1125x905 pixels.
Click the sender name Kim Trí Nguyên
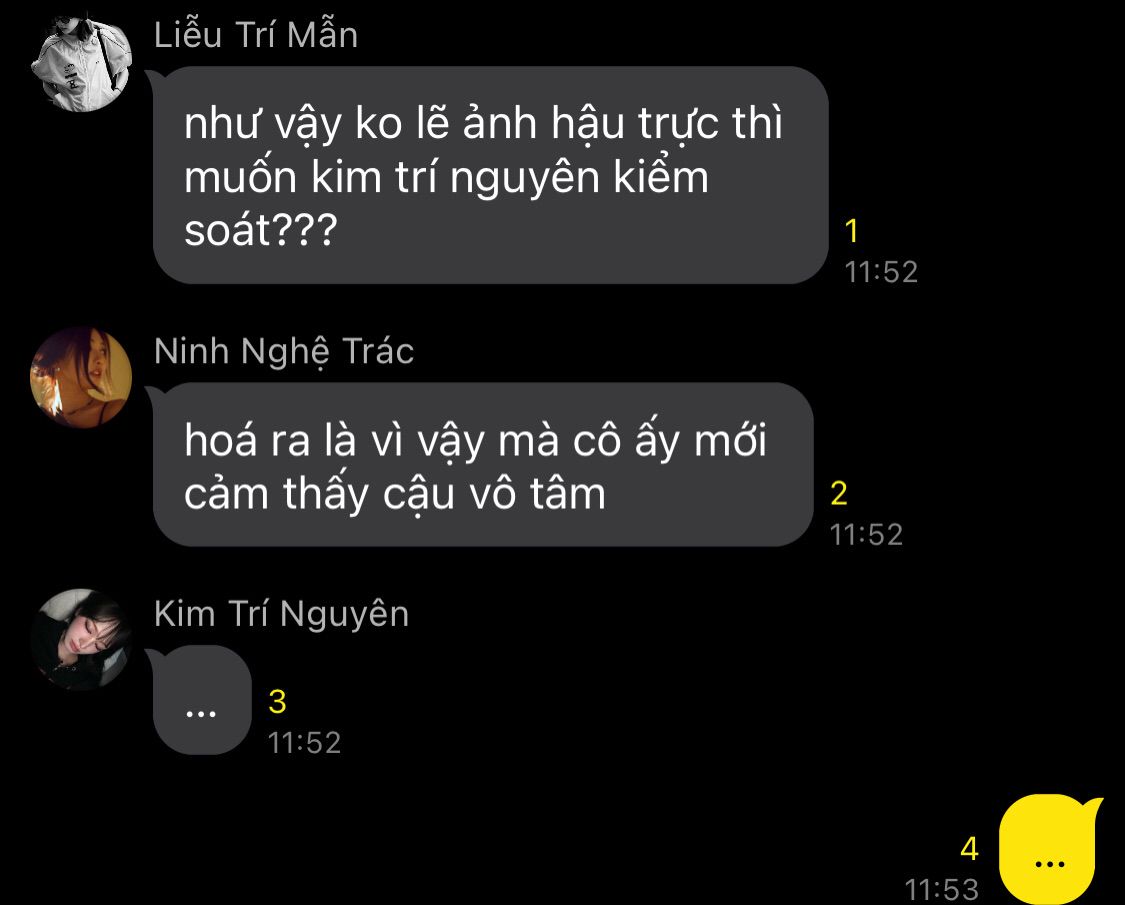point(281,614)
